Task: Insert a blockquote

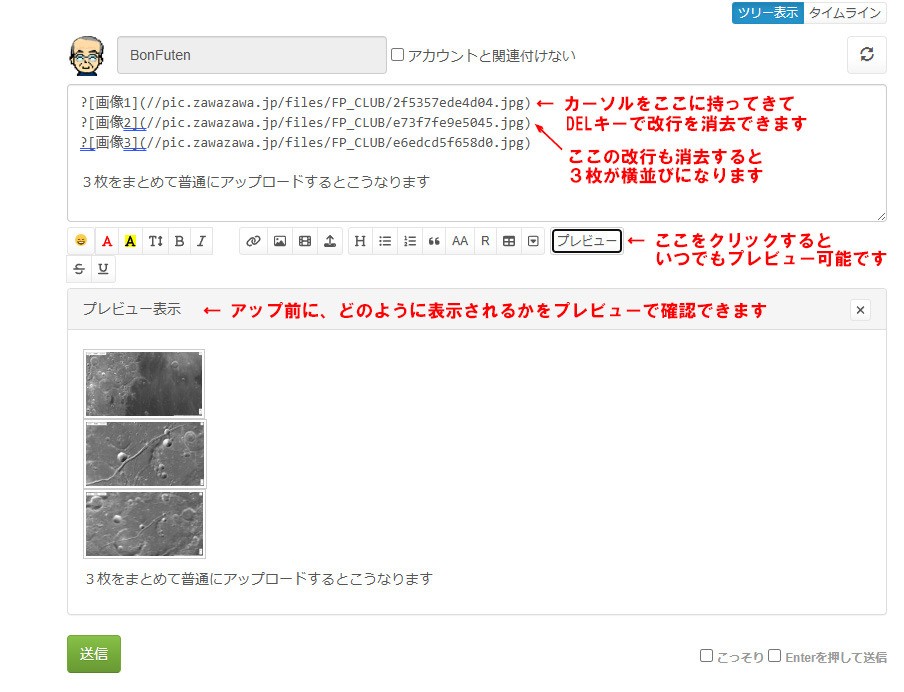Action: click(434, 241)
